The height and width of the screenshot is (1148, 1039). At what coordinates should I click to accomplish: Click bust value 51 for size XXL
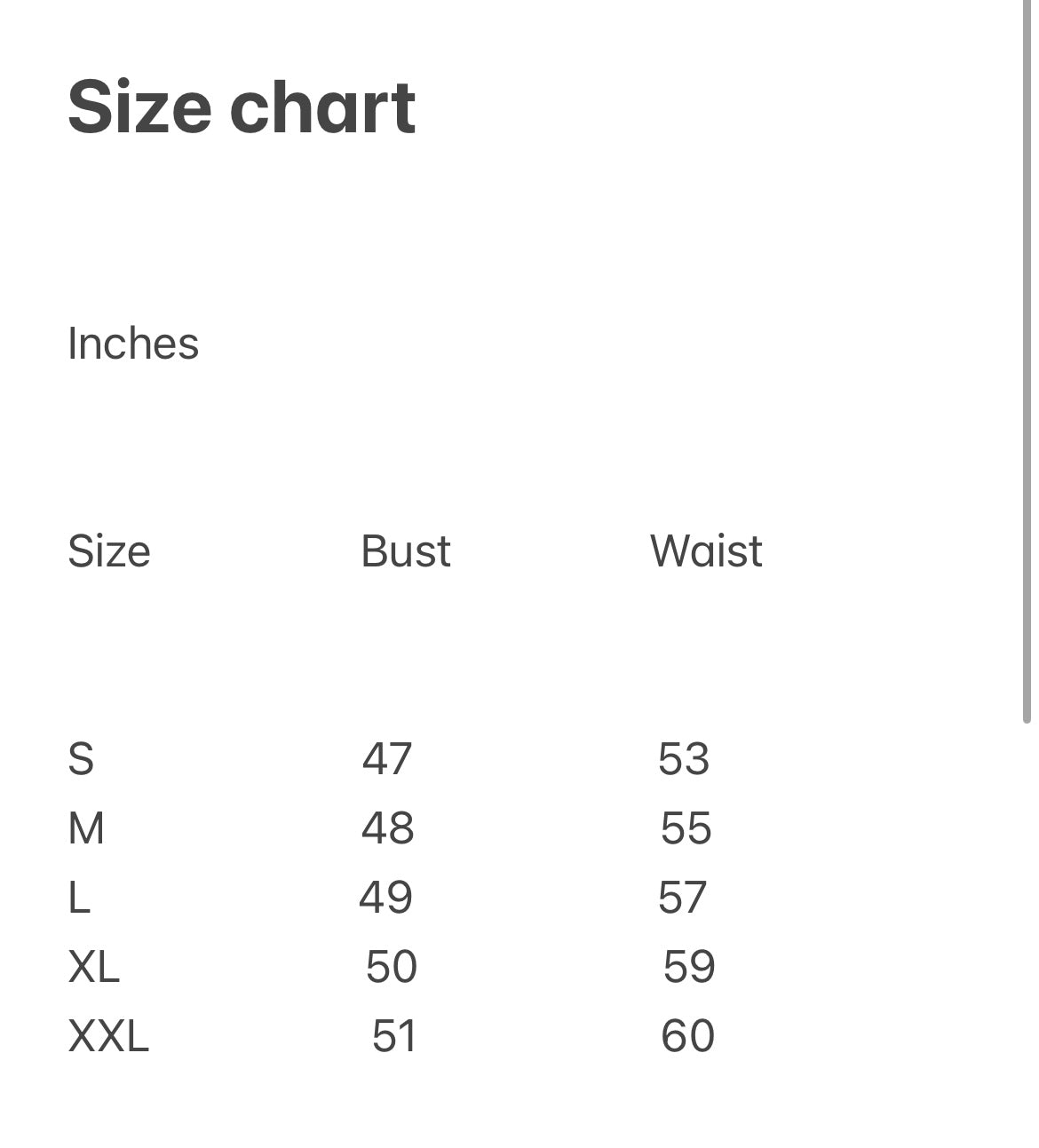point(394,1036)
